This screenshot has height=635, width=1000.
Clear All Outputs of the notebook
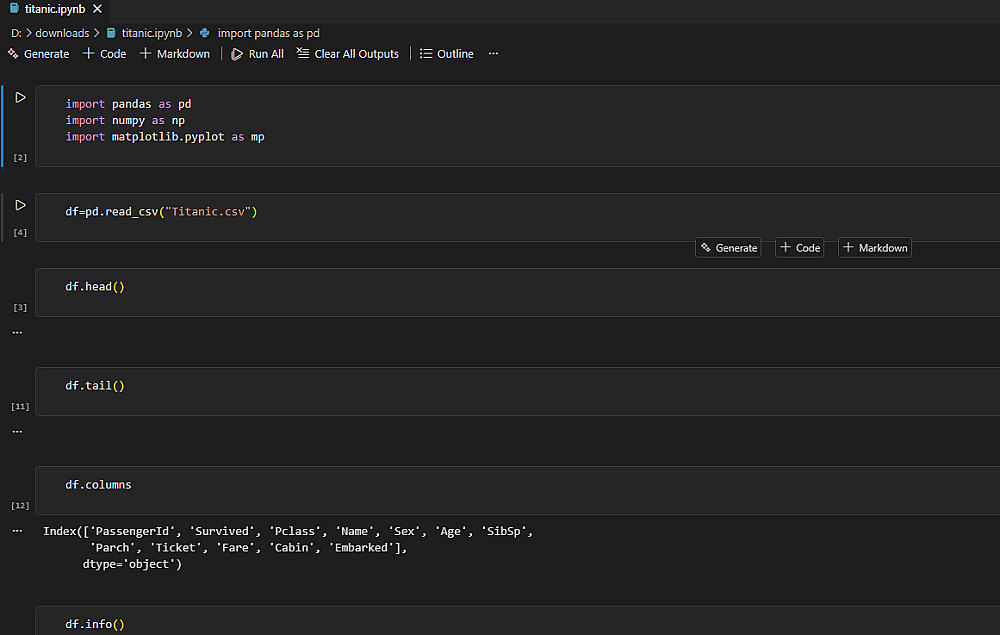347,54
